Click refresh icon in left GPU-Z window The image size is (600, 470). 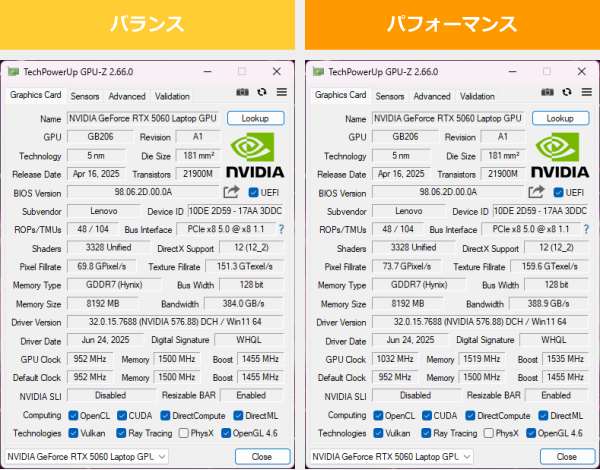[x=262, y=92]
